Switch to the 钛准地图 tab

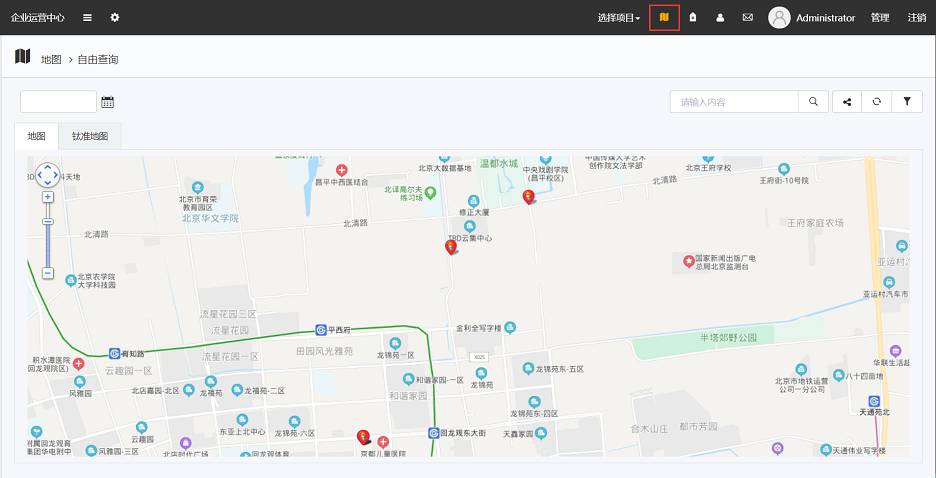pyautogui.click(x=90, y=136)
